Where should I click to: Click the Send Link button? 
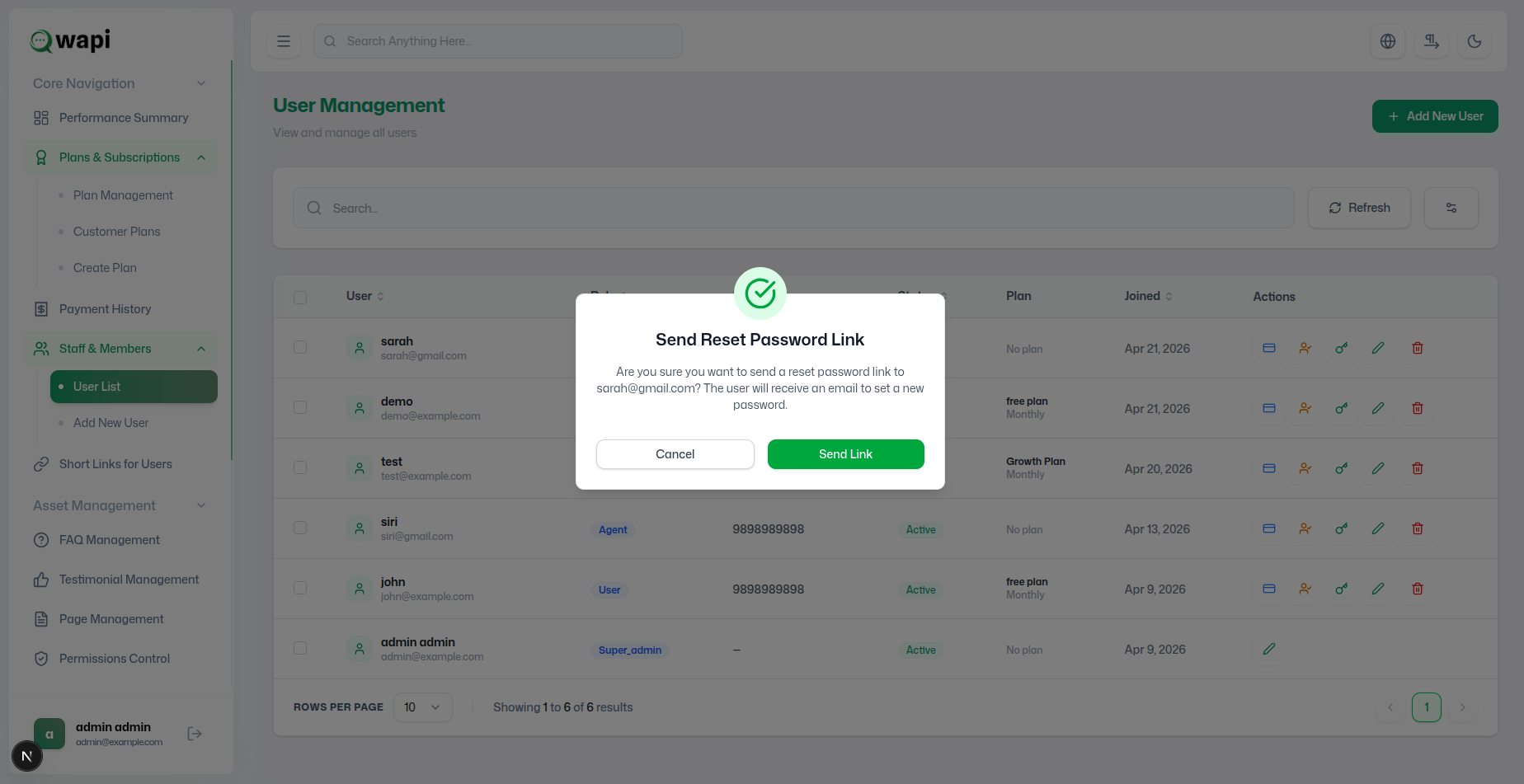click(x=845, y=454)
